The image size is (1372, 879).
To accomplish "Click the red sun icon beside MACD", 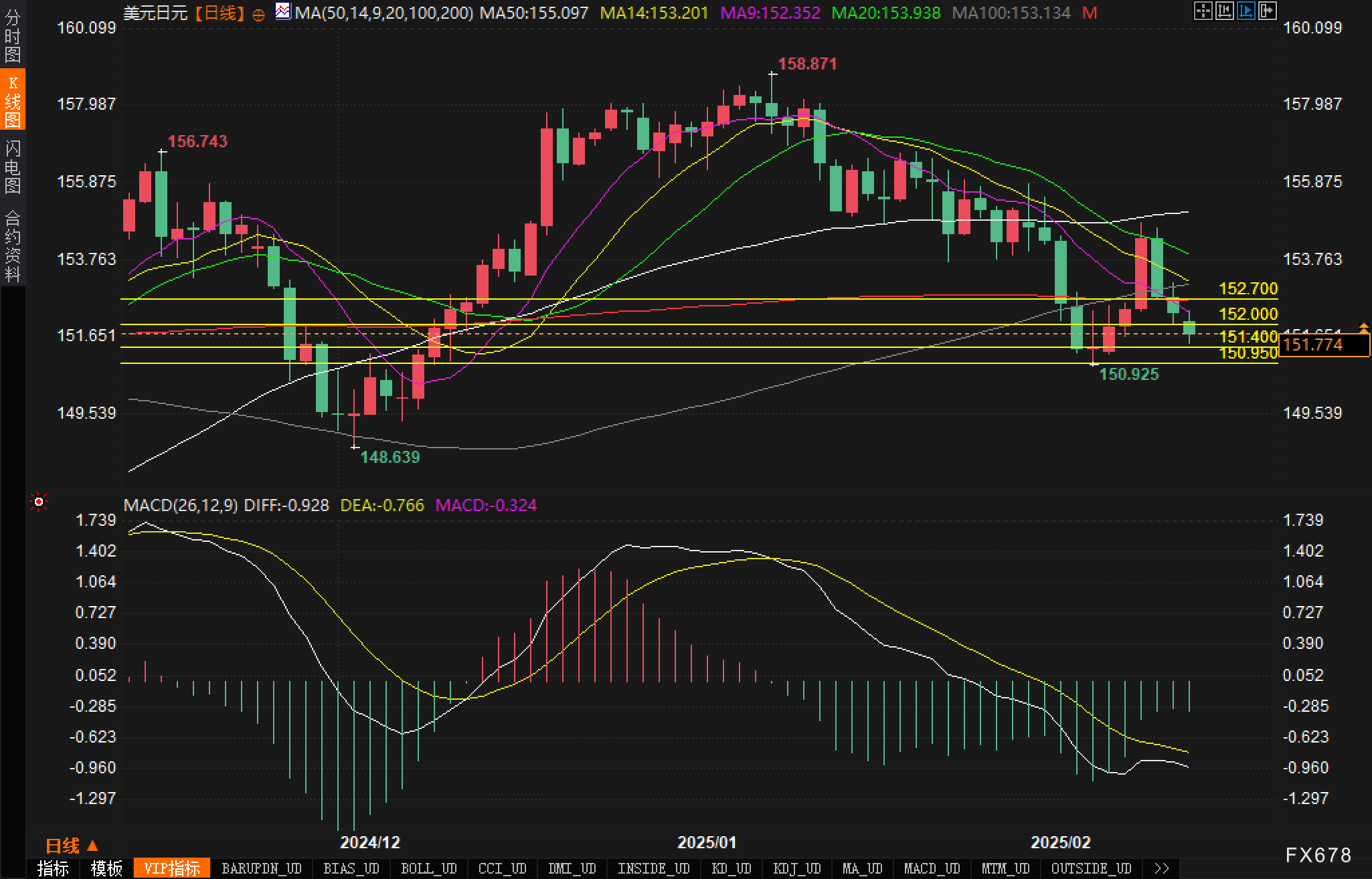I will [x=39, y=502].
